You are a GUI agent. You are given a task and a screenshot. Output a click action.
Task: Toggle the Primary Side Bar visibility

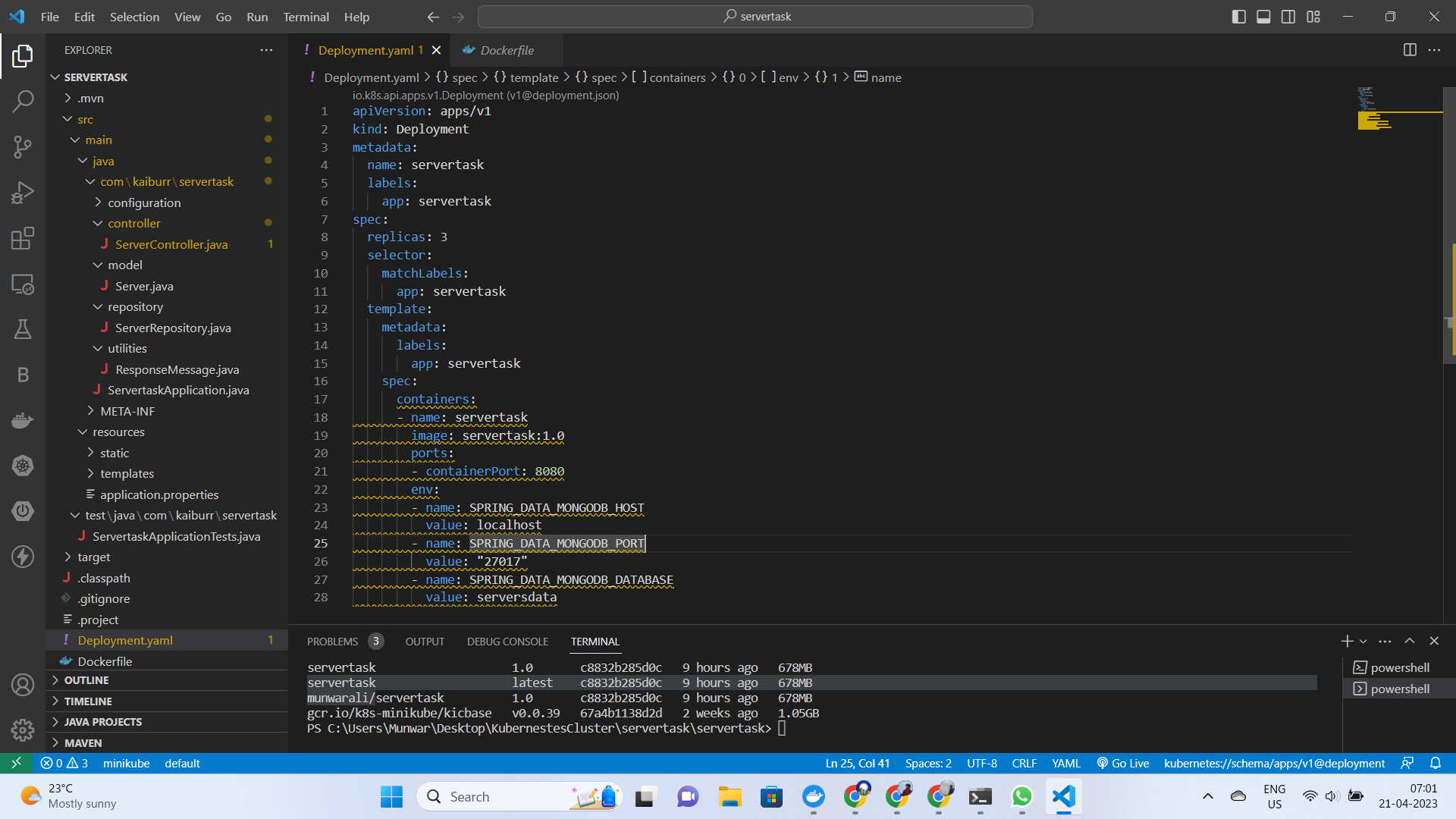[1239, 16]
